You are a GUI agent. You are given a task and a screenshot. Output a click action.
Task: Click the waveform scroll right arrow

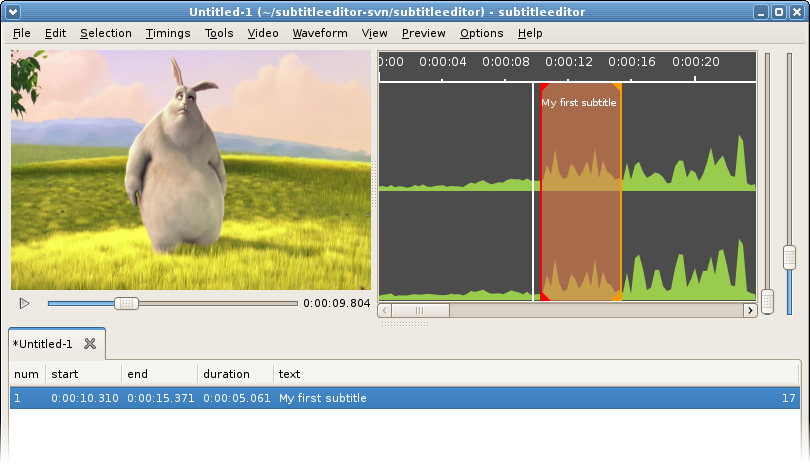(x=750, y=310)
